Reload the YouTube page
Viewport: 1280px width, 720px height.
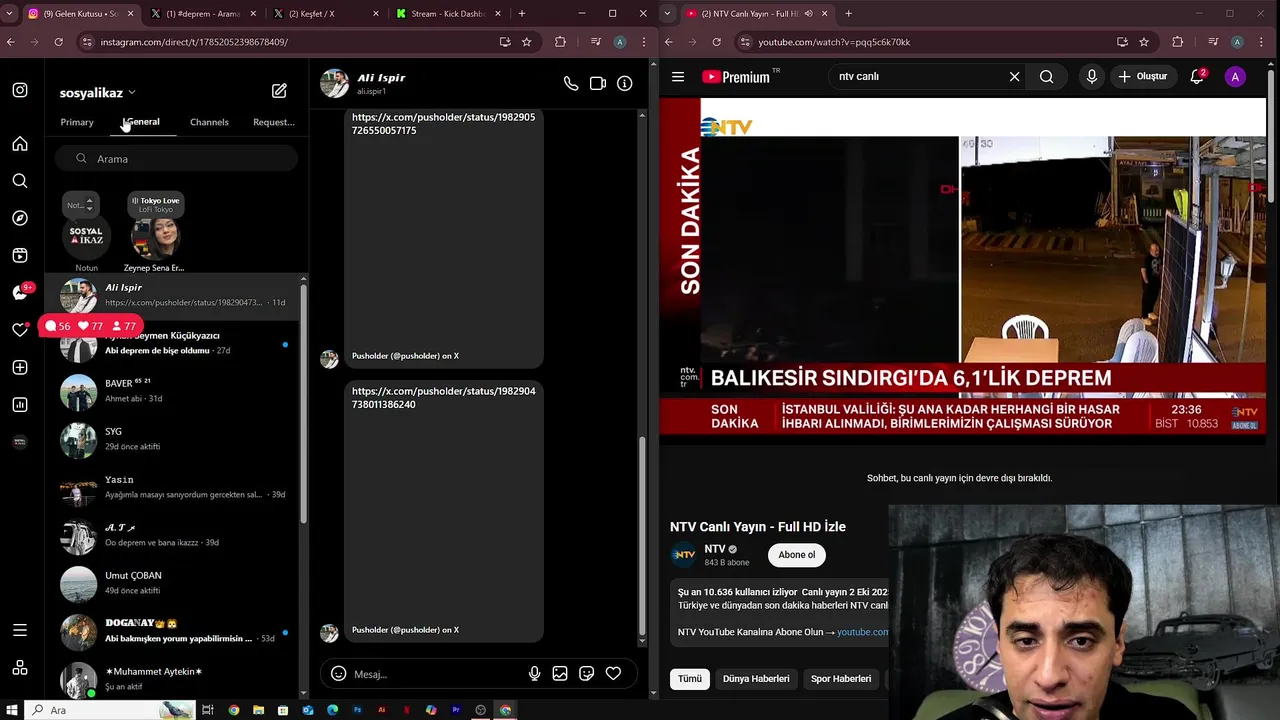click(x=716, y=42)
